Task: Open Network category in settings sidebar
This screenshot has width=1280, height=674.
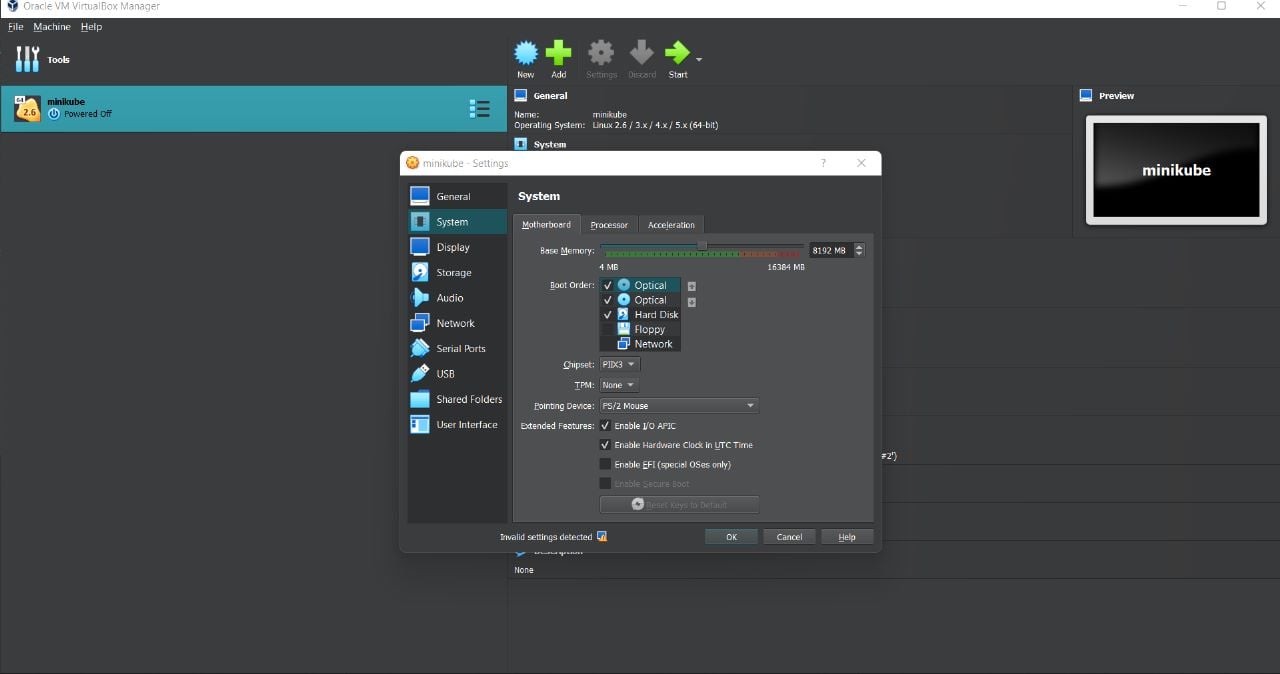Action: (457, 323)
